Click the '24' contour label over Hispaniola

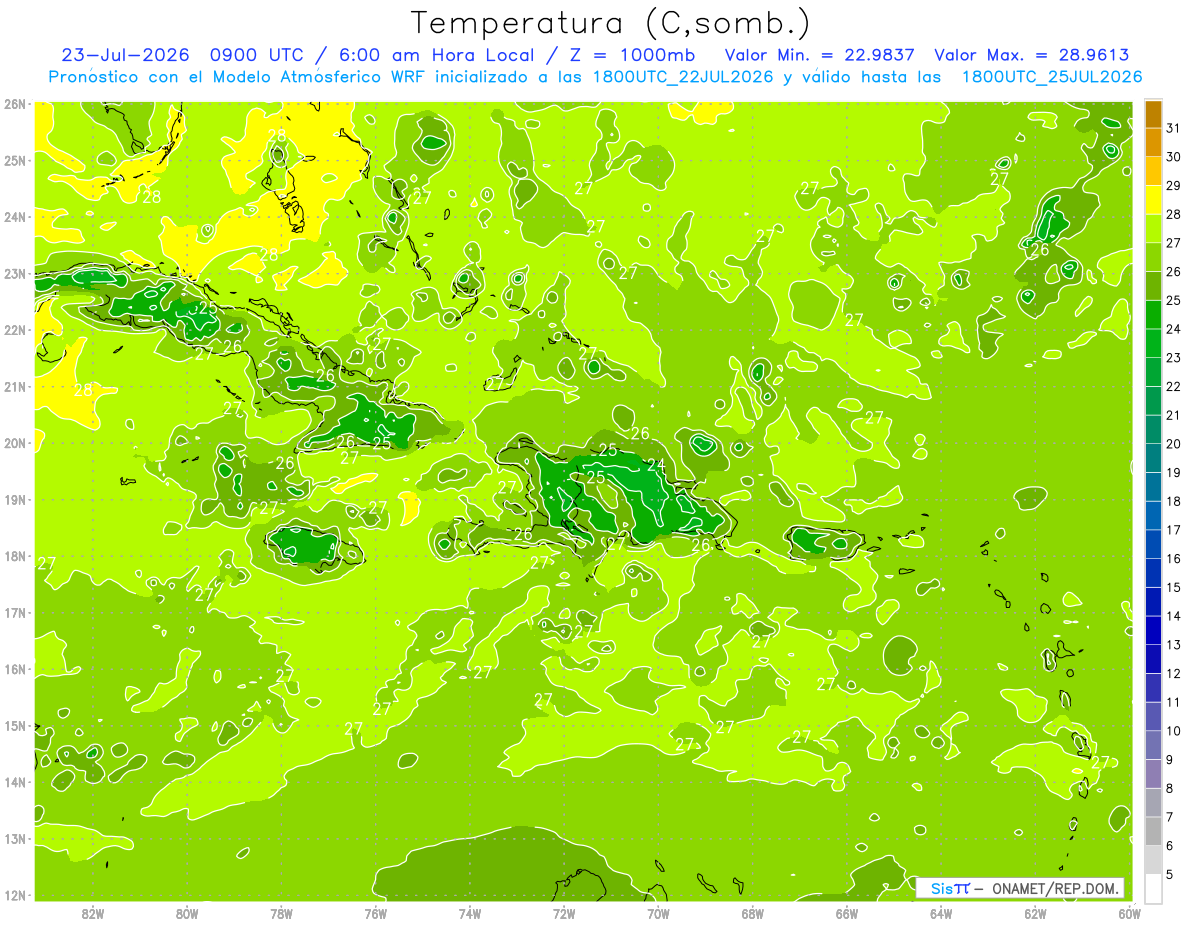[x=656, y=465]
